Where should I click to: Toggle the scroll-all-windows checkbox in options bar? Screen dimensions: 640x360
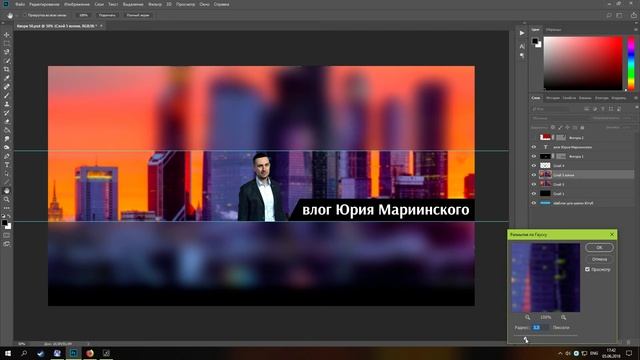[x=24, y=16]
